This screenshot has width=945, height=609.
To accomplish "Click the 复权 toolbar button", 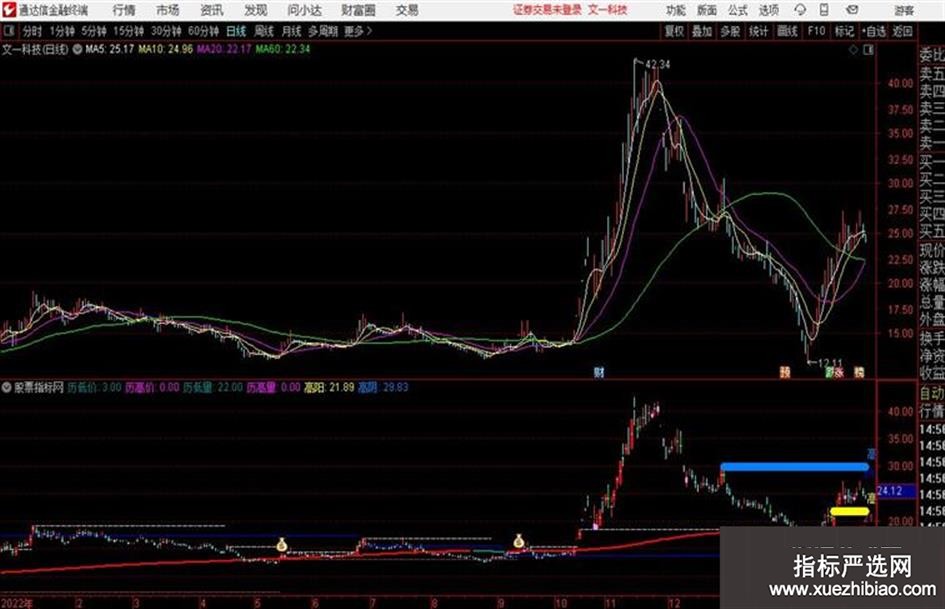I will (674, 31).
